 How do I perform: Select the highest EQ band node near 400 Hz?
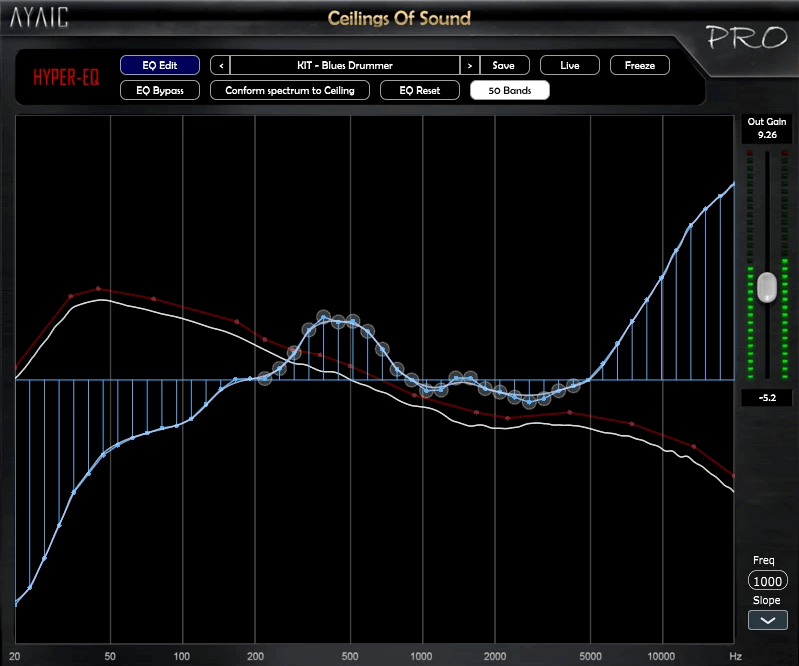[x=324, y=317]
